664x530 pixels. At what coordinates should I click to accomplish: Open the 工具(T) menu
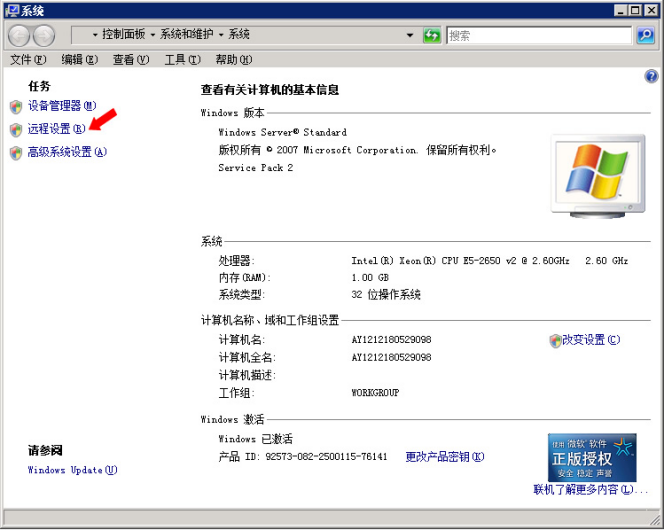182,60
